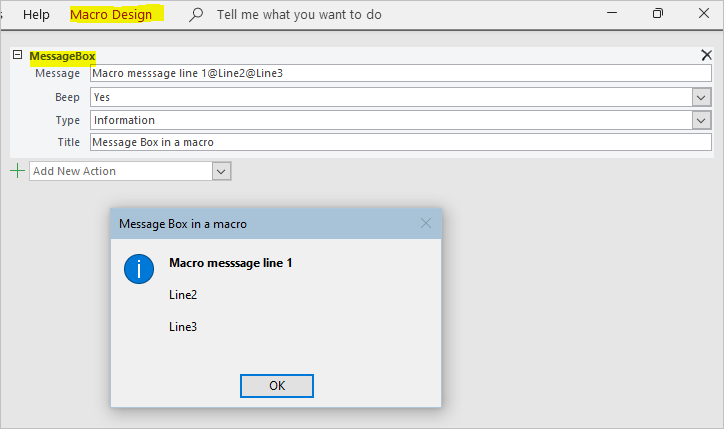
Task: Click the Beep argument label
Action: coord(67,97)
